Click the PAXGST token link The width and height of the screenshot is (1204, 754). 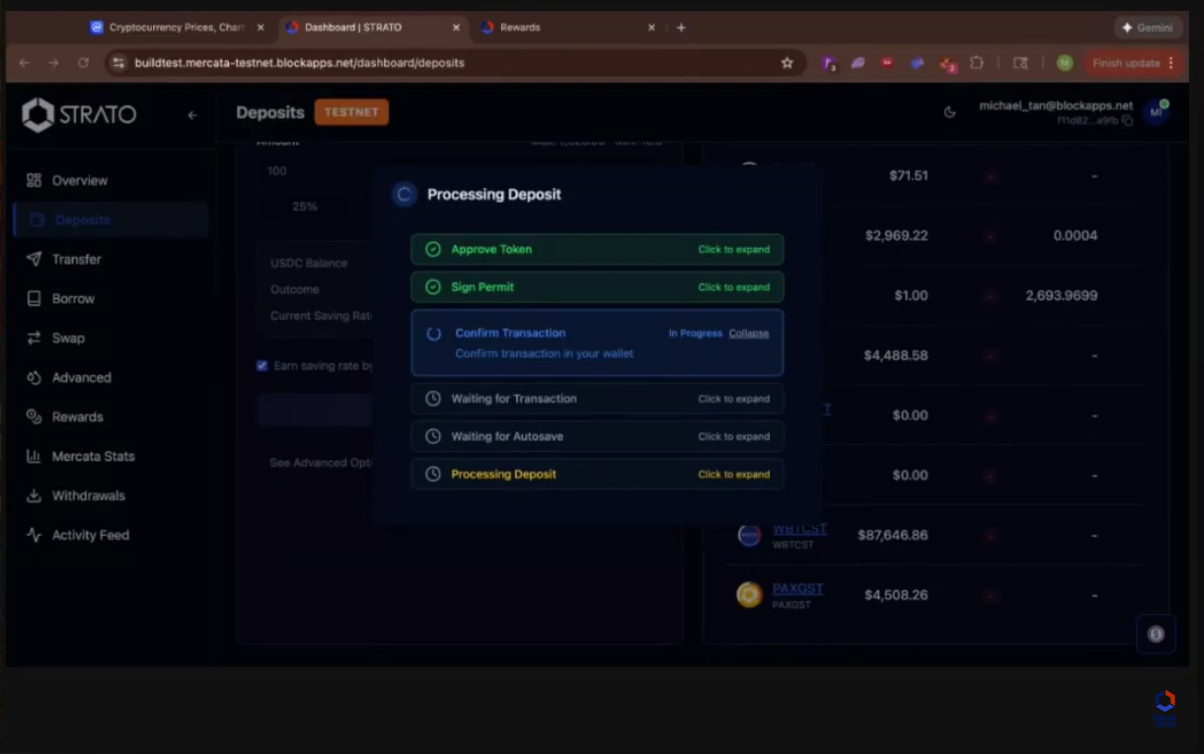(x=797, y=589)
